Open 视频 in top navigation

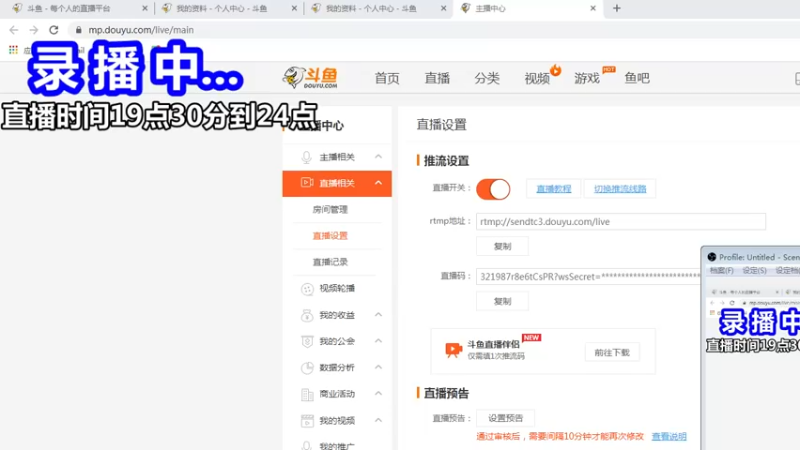click(x=537, y=78)
